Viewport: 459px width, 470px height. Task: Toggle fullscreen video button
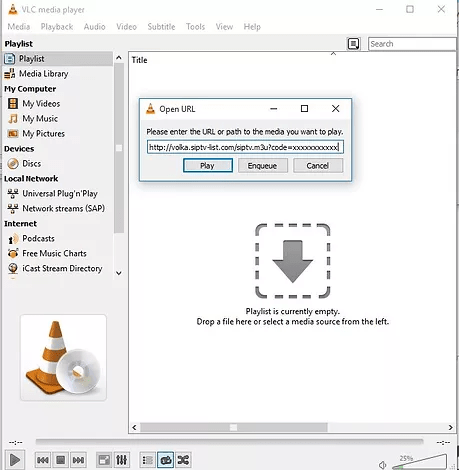[x=104, y=460]
